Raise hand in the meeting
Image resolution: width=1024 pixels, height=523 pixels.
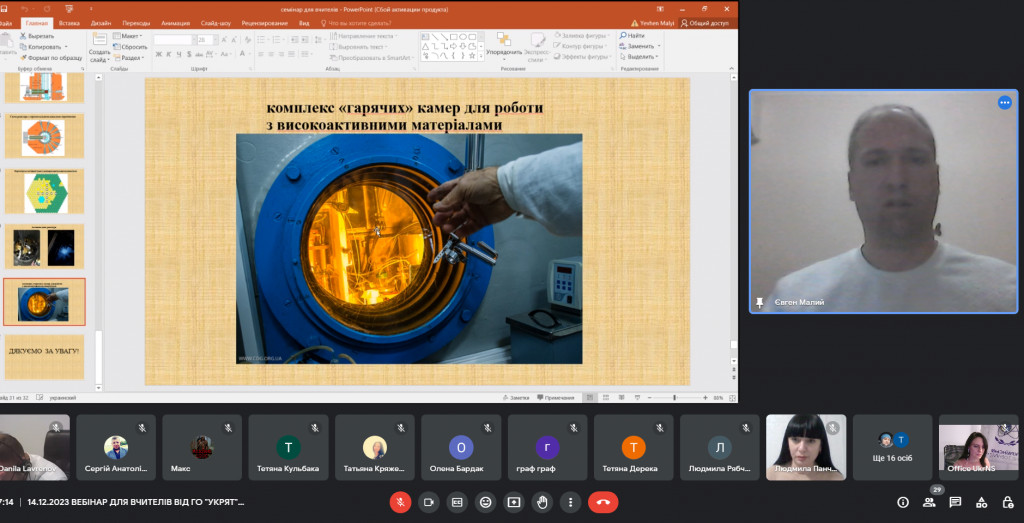542,501
